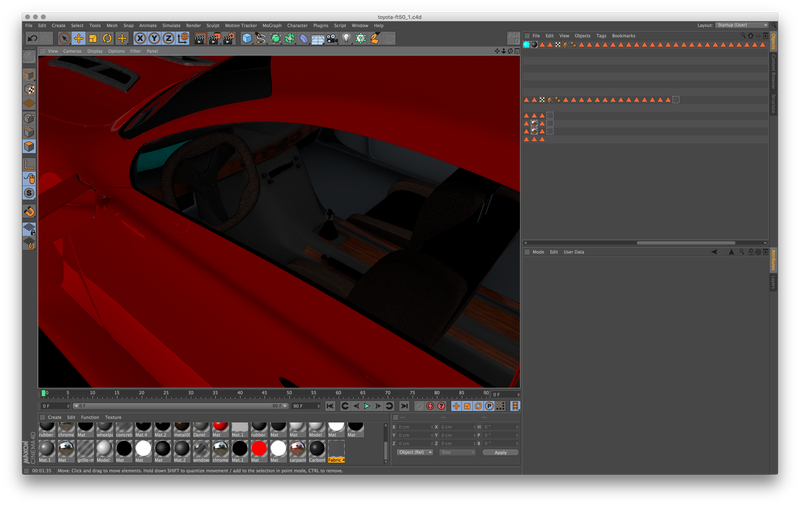The width and height of the screenshot is (800, 506).
Task: Click the spline pen tool icon
Action: click(261, 38)
